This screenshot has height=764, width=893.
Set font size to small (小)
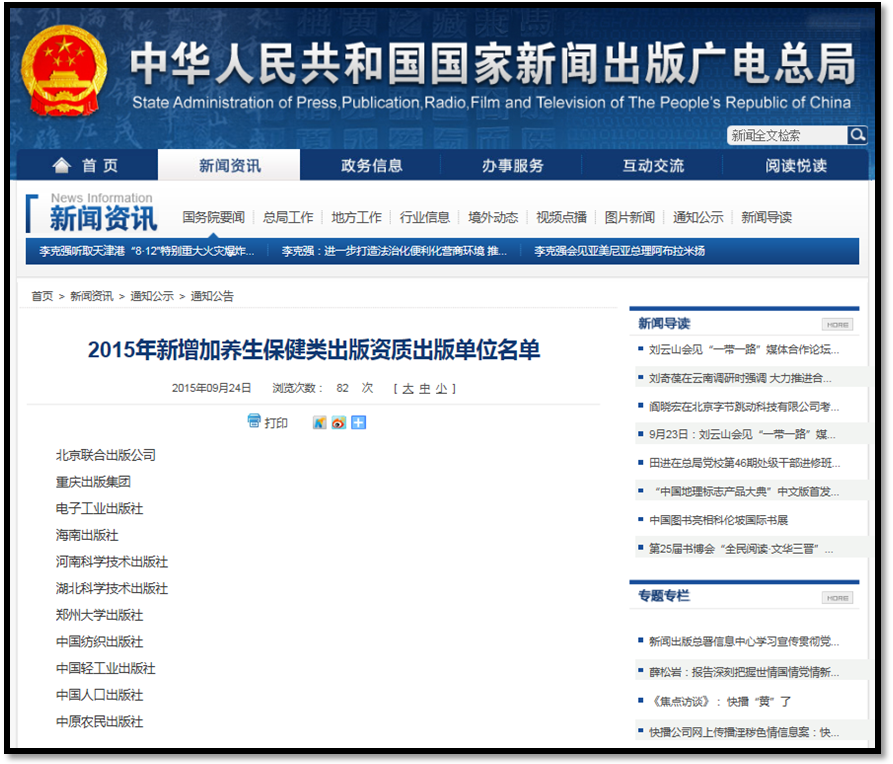[440, 388]
